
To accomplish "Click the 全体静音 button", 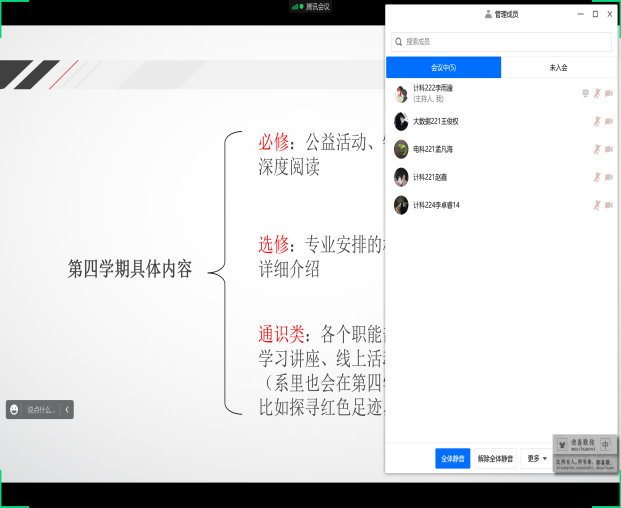I will tap(452, 458).
